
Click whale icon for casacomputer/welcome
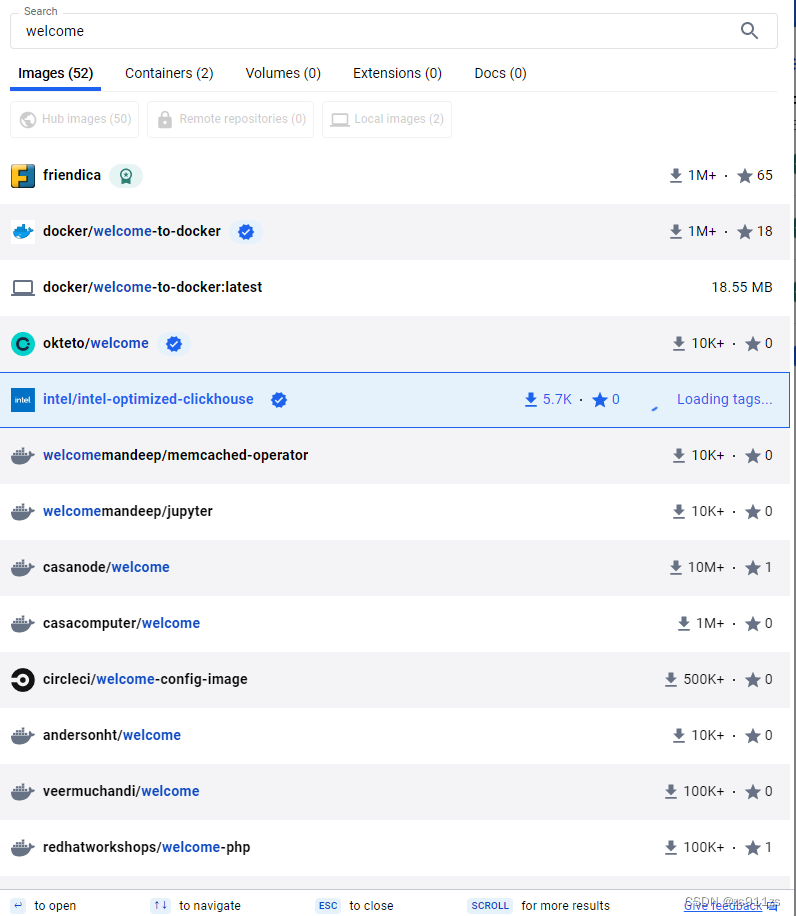[x=23, y=624]
